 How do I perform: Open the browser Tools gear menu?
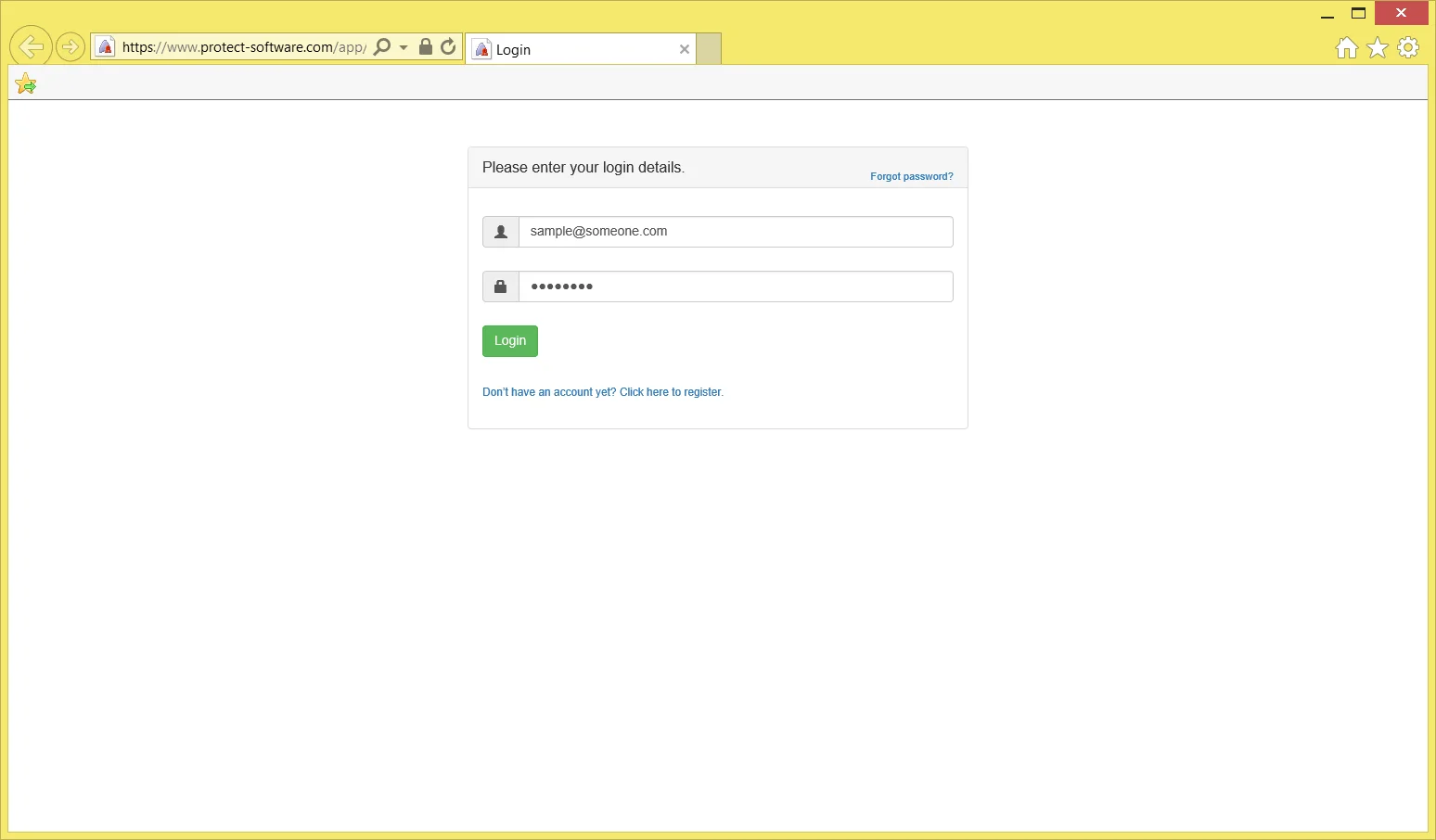[x=1408, y=47]
